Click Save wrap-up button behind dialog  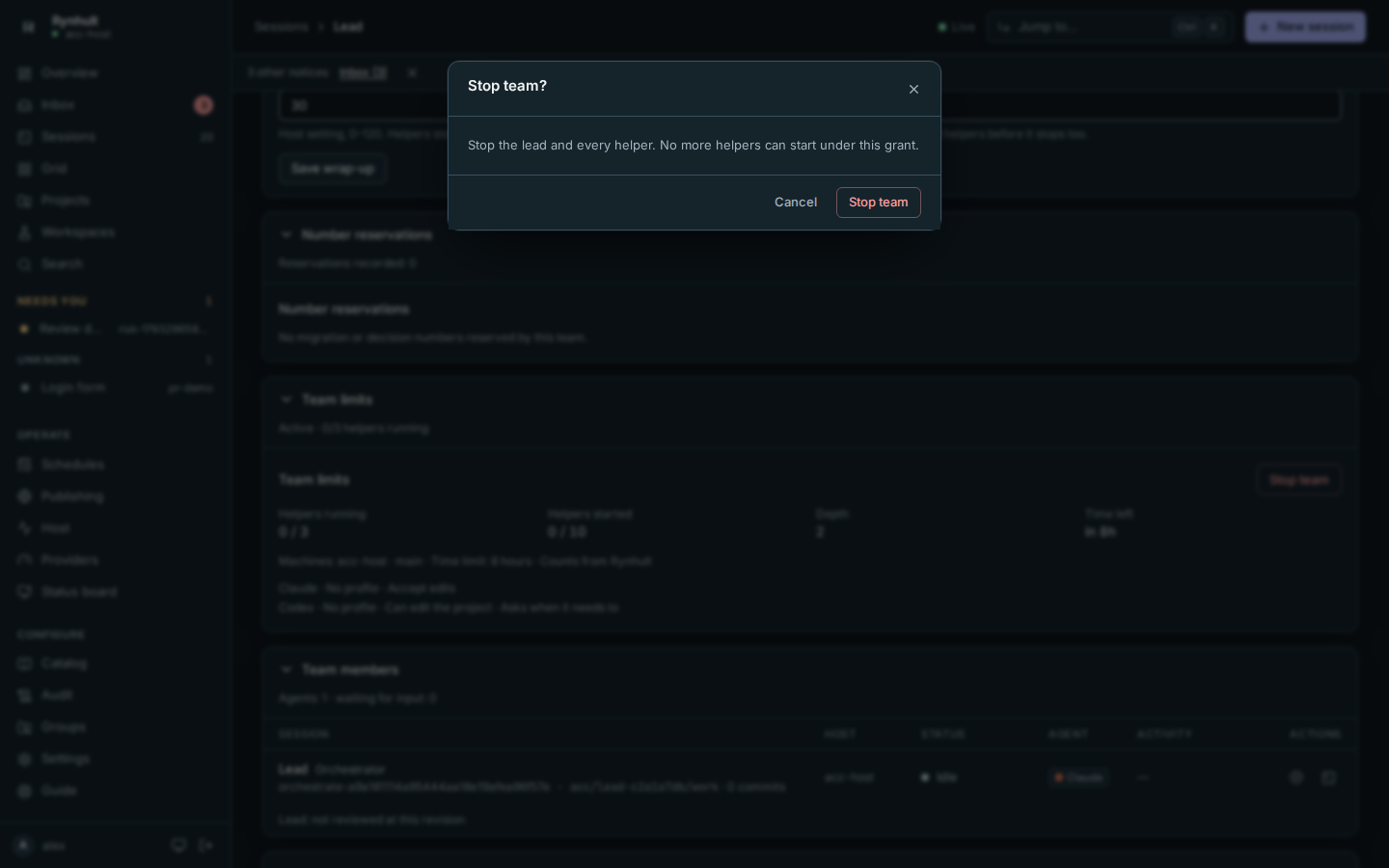[x=333, y=169]
